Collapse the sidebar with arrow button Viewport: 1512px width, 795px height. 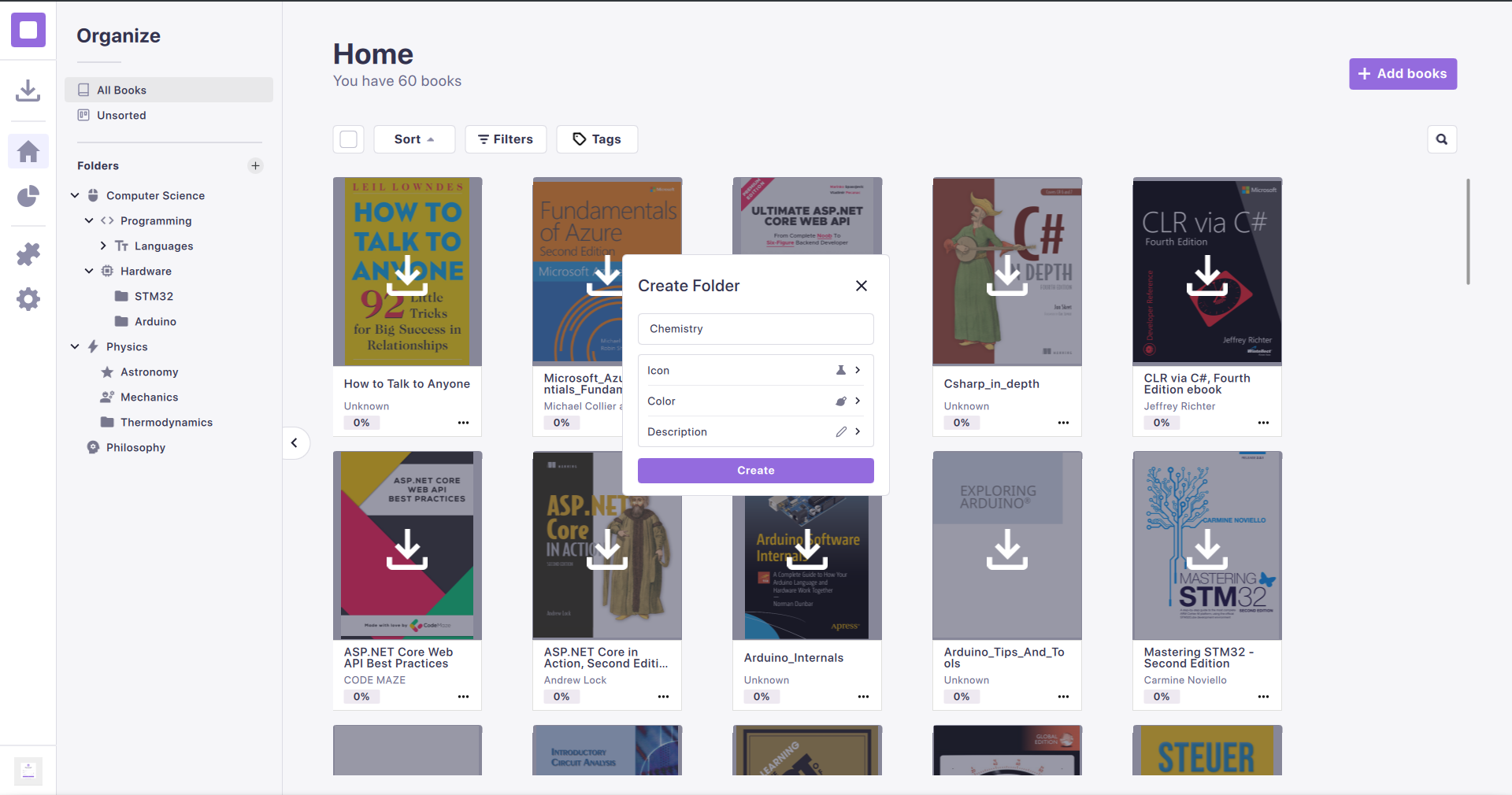[x=295, y=442]
